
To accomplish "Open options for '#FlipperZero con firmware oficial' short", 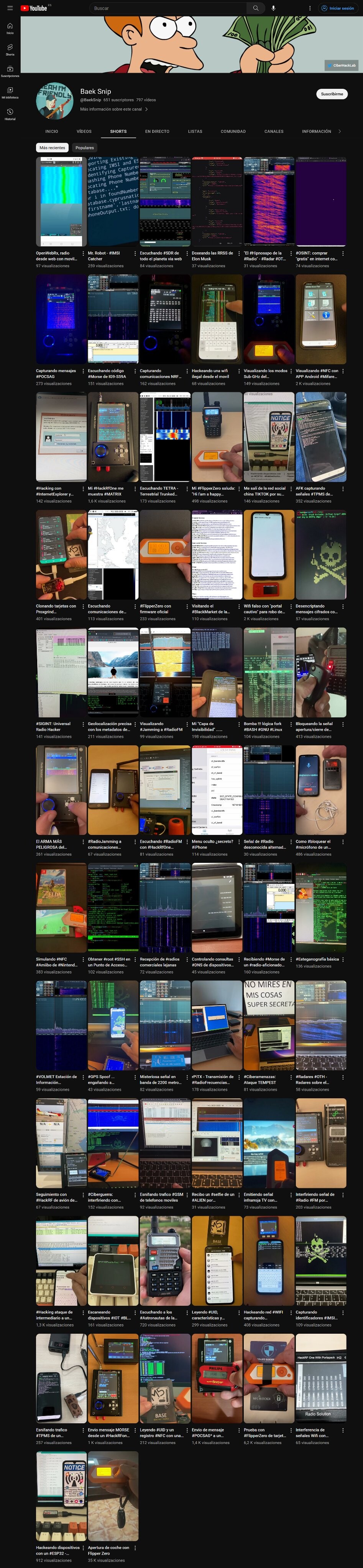I will [187, 606].
